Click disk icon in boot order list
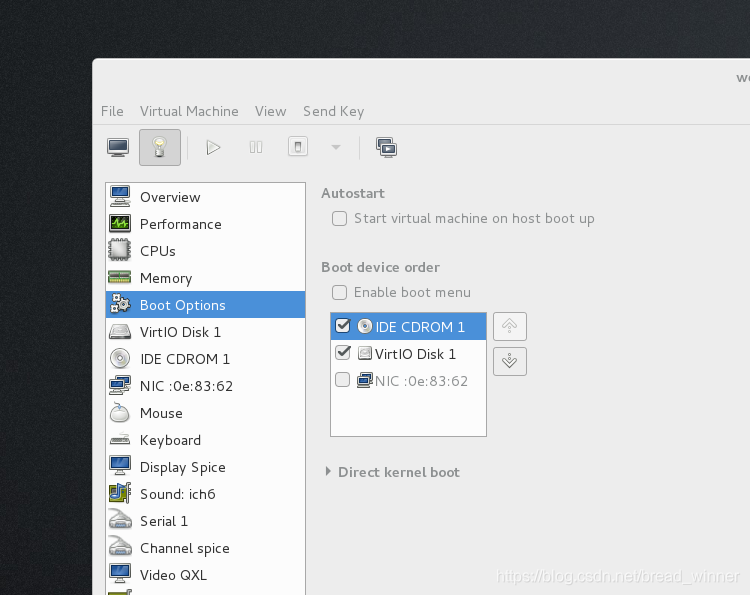The width and height of the screenshot is (750, 595). click(364, 353)
